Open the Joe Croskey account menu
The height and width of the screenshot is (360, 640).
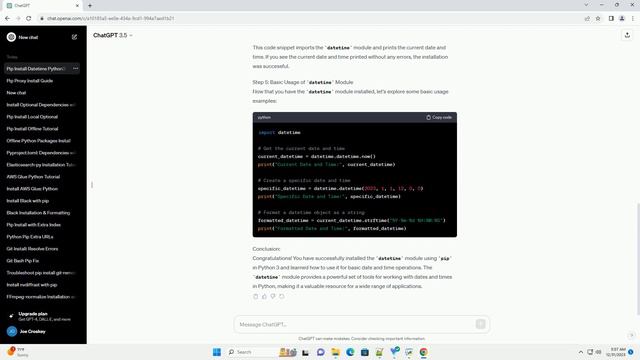(42, 331)
